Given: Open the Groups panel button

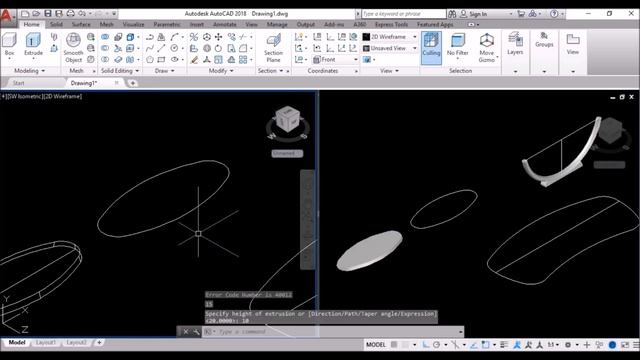Looking at the screenshot, I should [544, 40].
